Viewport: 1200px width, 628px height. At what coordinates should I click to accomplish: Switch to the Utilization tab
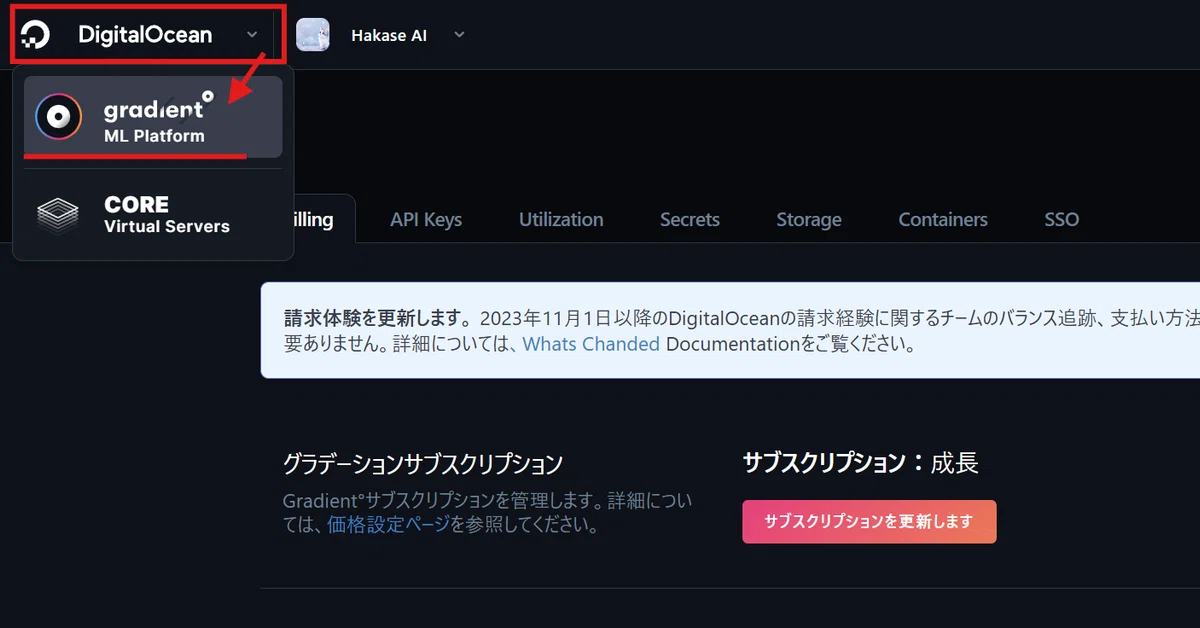point(561,219)
